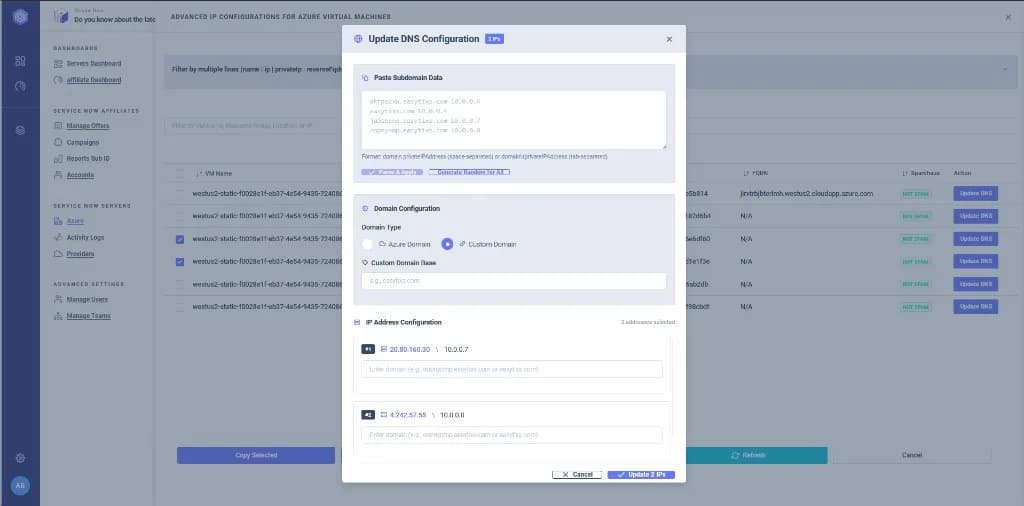This screenshot has height=506, width=1024.
Task: Open the dashboards grid icon in the left rail
Action: click(x=20, y=61)
